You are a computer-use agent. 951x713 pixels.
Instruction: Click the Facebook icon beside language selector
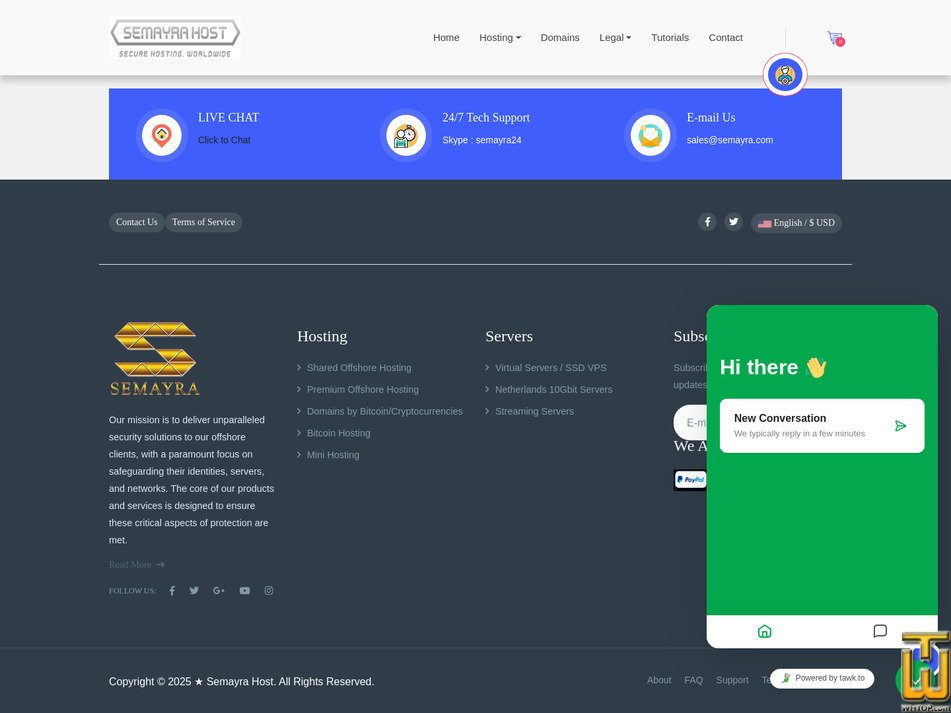(x=707, y=222)
